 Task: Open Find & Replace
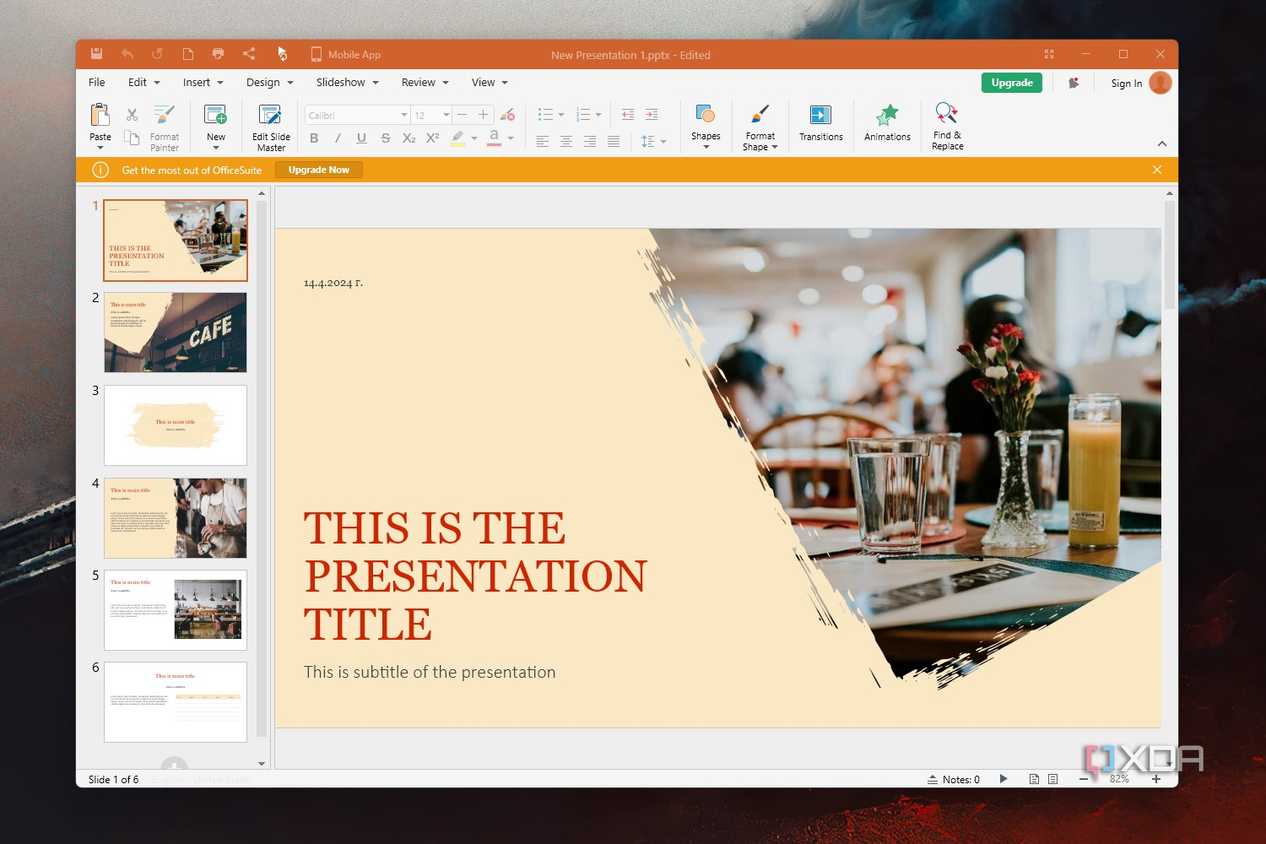click(x=947, y=126)
